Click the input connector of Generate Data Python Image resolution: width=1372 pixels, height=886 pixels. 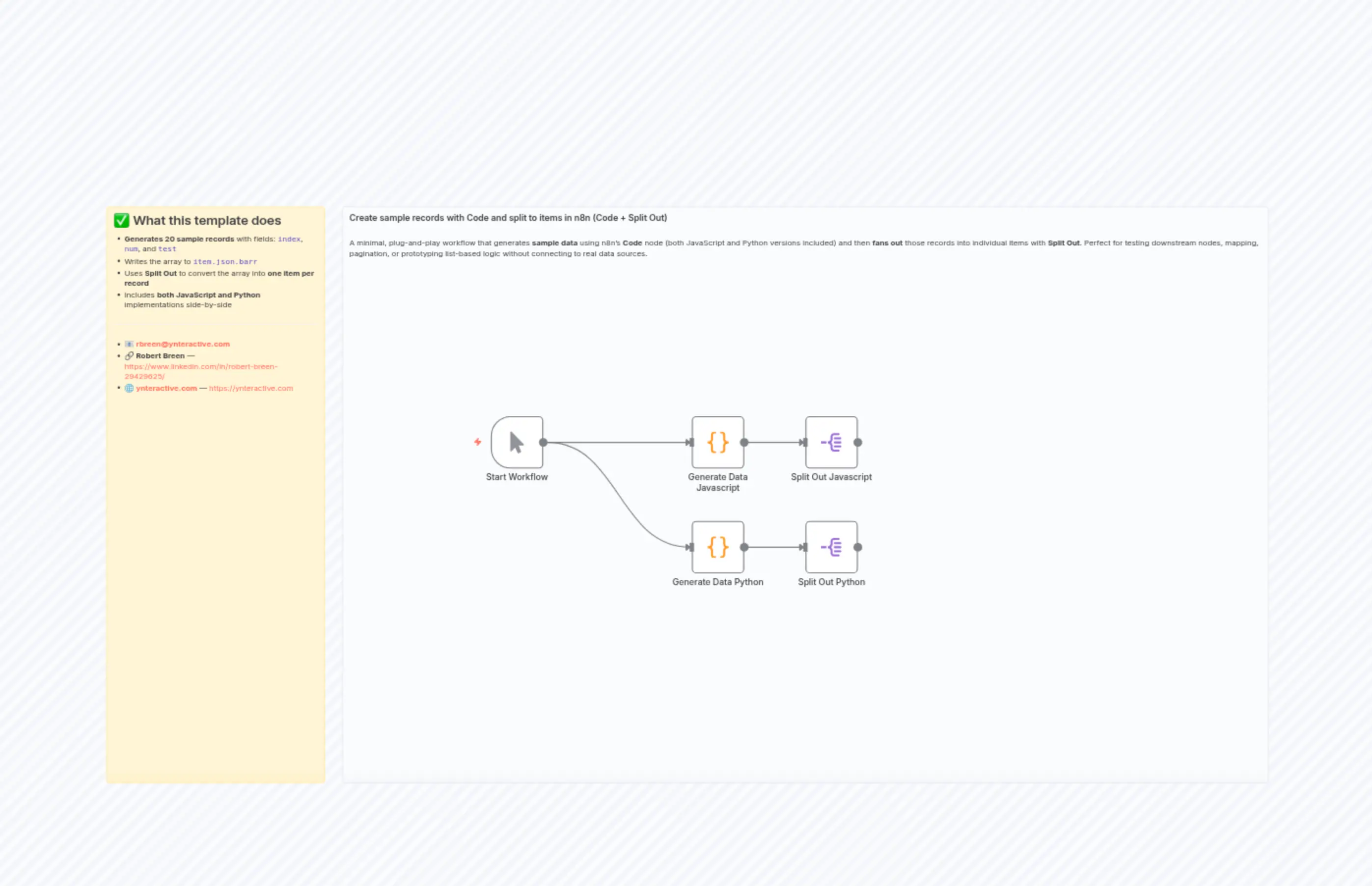point(689,547)
